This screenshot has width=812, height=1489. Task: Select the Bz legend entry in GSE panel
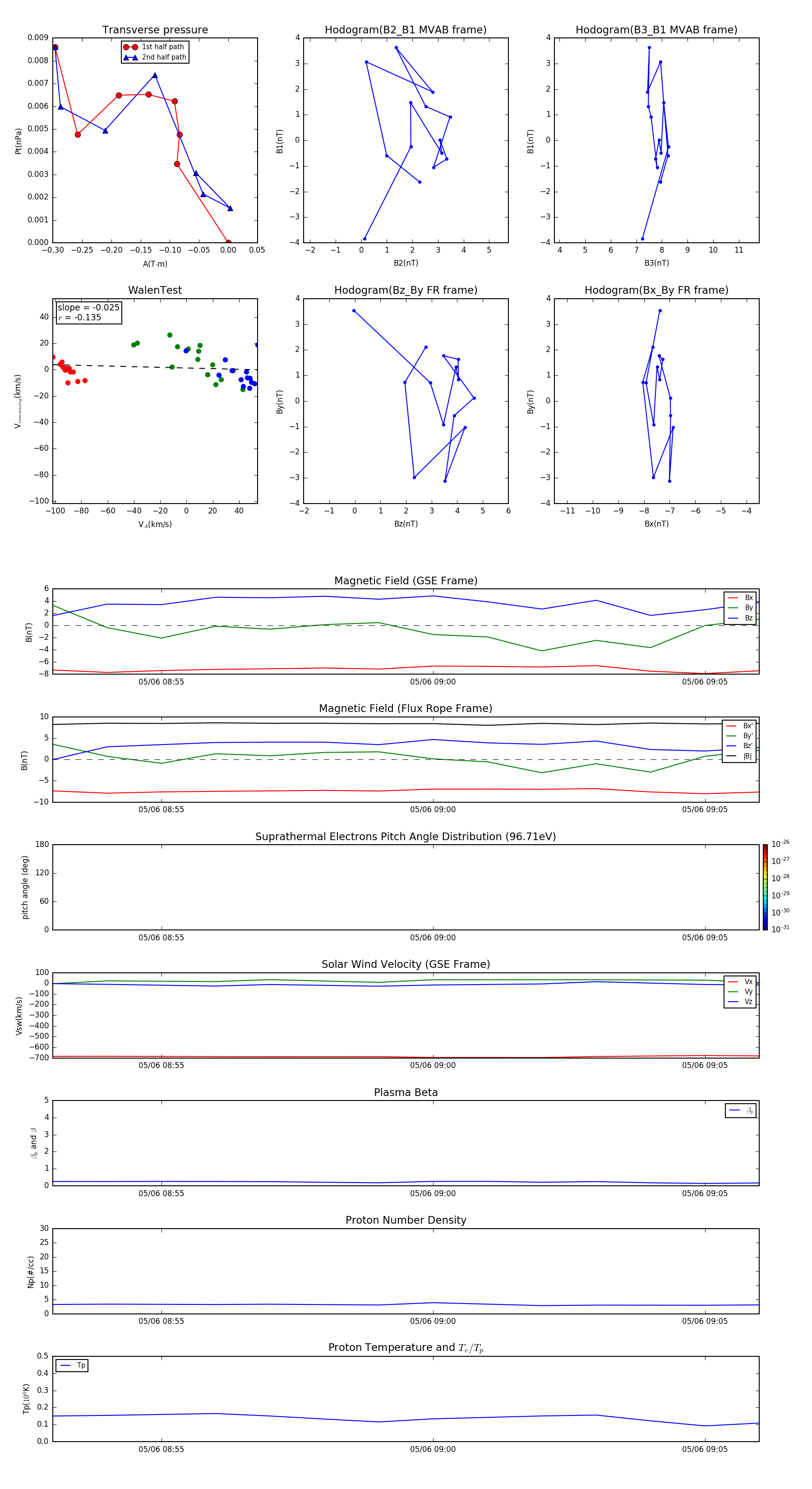[740, 618]
